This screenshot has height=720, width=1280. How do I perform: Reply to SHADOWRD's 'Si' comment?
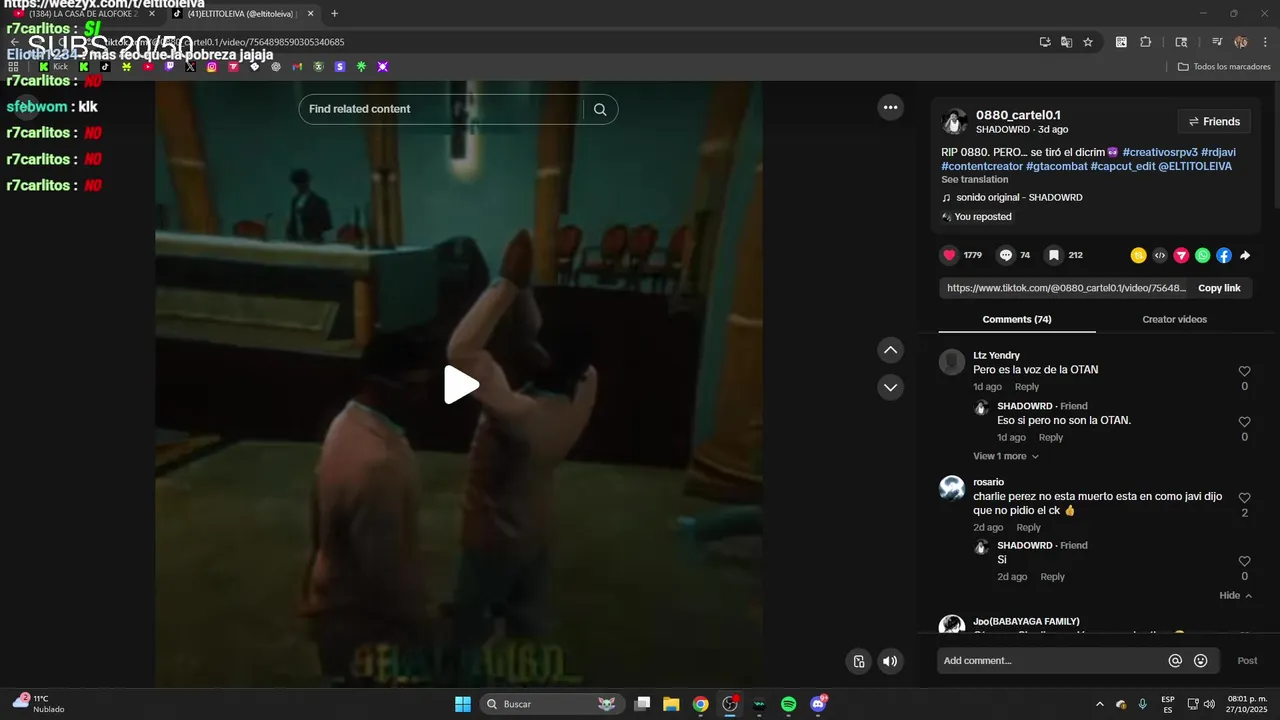1053,577
